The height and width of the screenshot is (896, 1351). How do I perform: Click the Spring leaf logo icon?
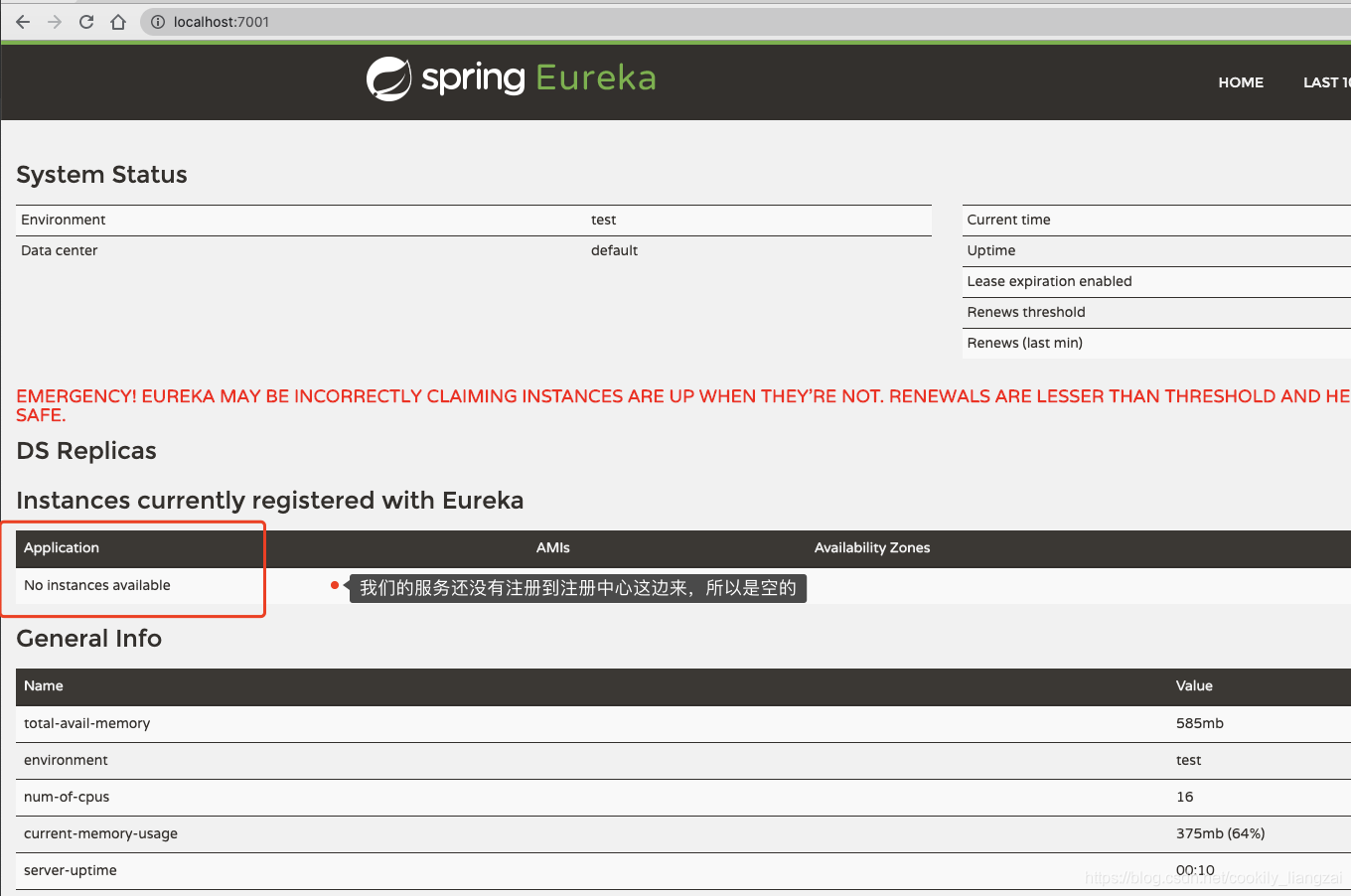click(x=388, y=78)
